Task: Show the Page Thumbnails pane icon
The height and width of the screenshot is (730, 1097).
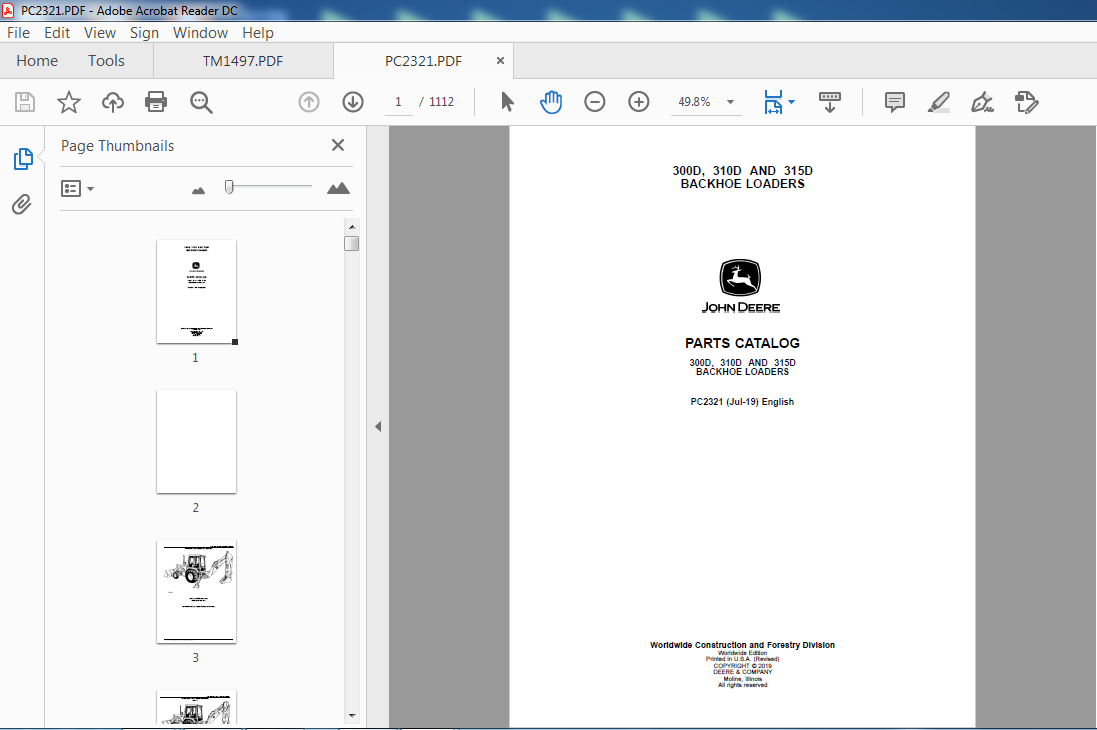Action: click(23, 159)
